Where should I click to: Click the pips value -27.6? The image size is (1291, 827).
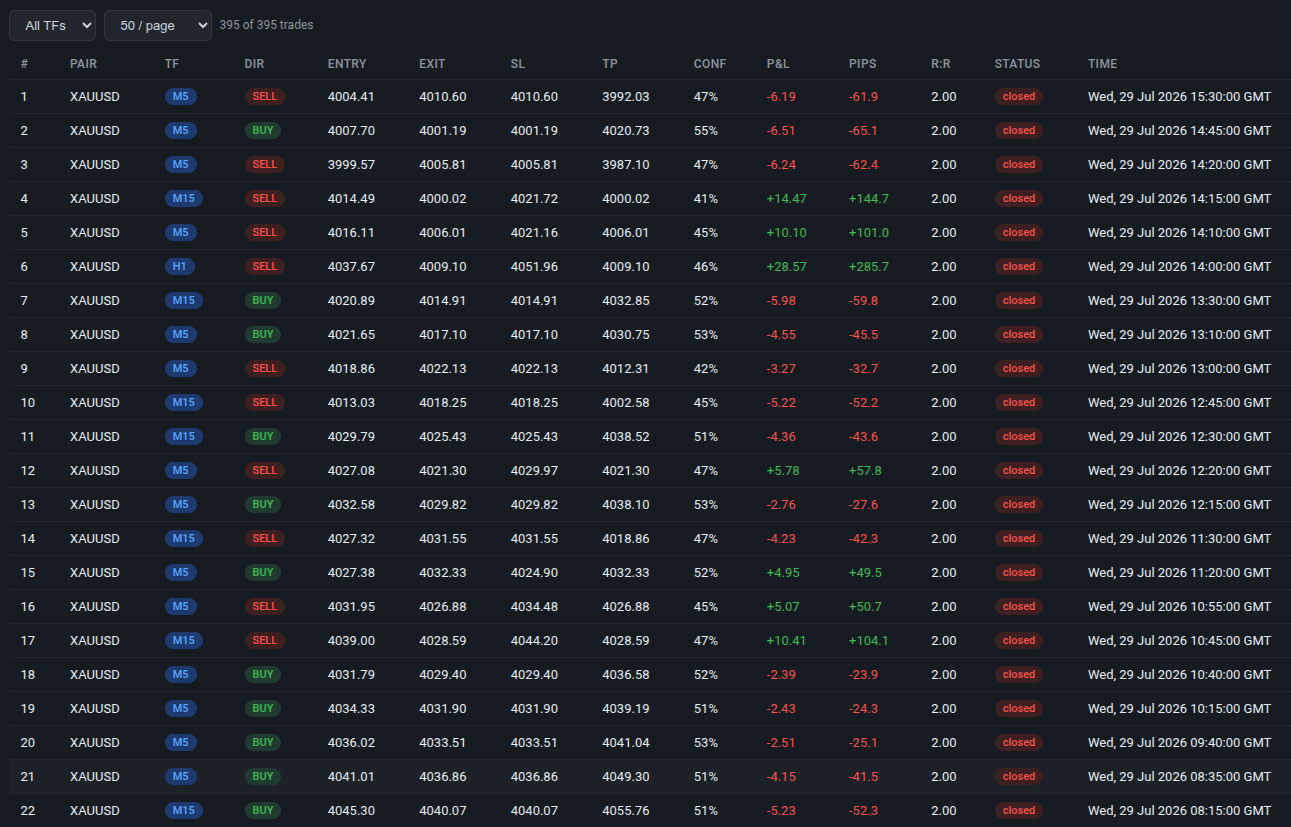864,505
